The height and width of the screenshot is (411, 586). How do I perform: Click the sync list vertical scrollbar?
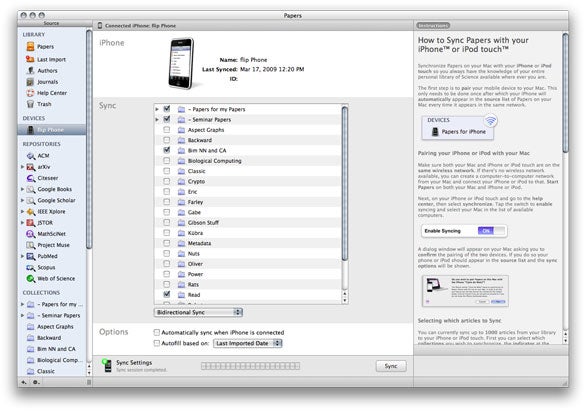click(x=345, y=183)
